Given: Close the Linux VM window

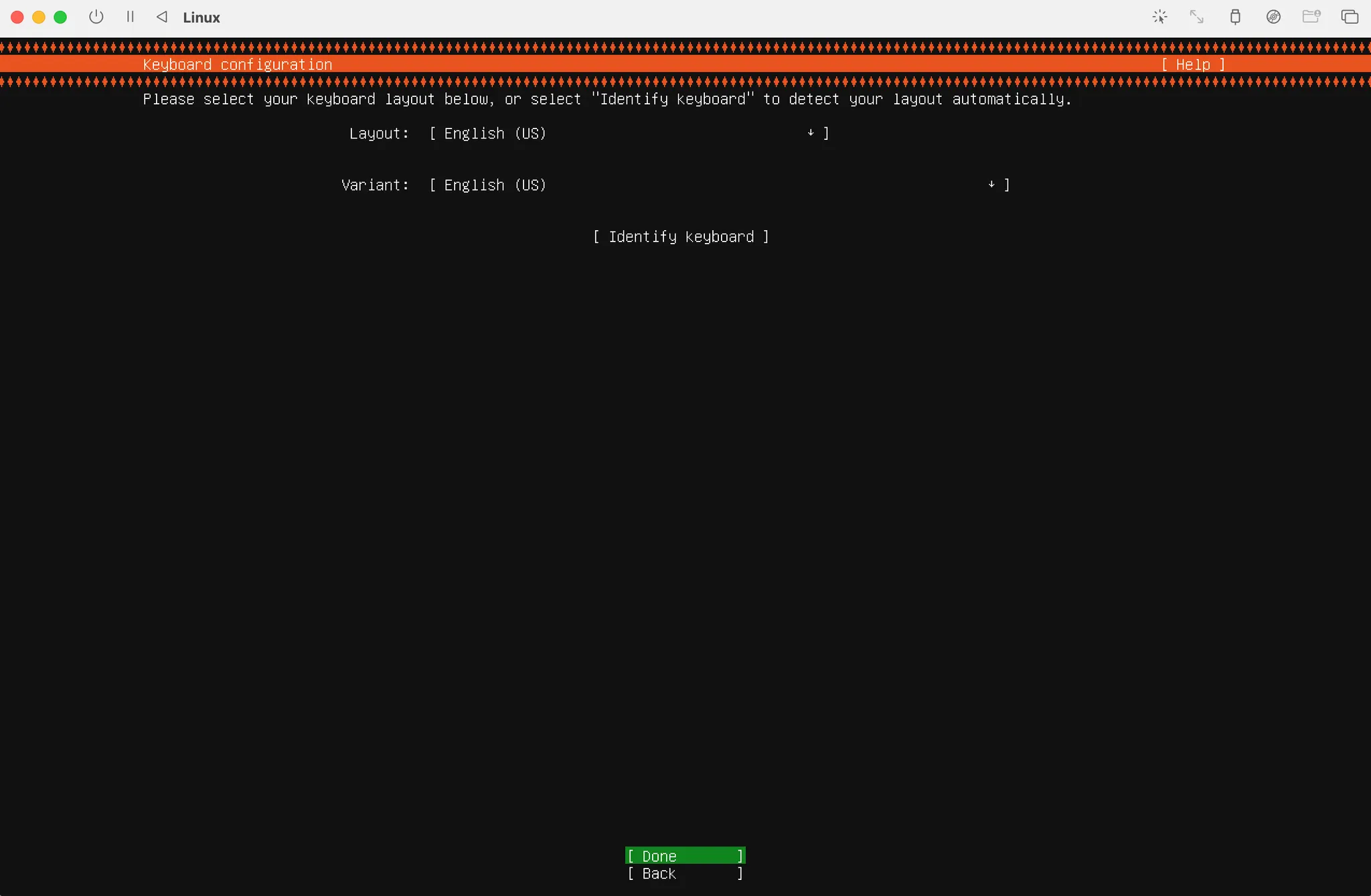Looking at the screenshot, I should click(x=17, y=17).
